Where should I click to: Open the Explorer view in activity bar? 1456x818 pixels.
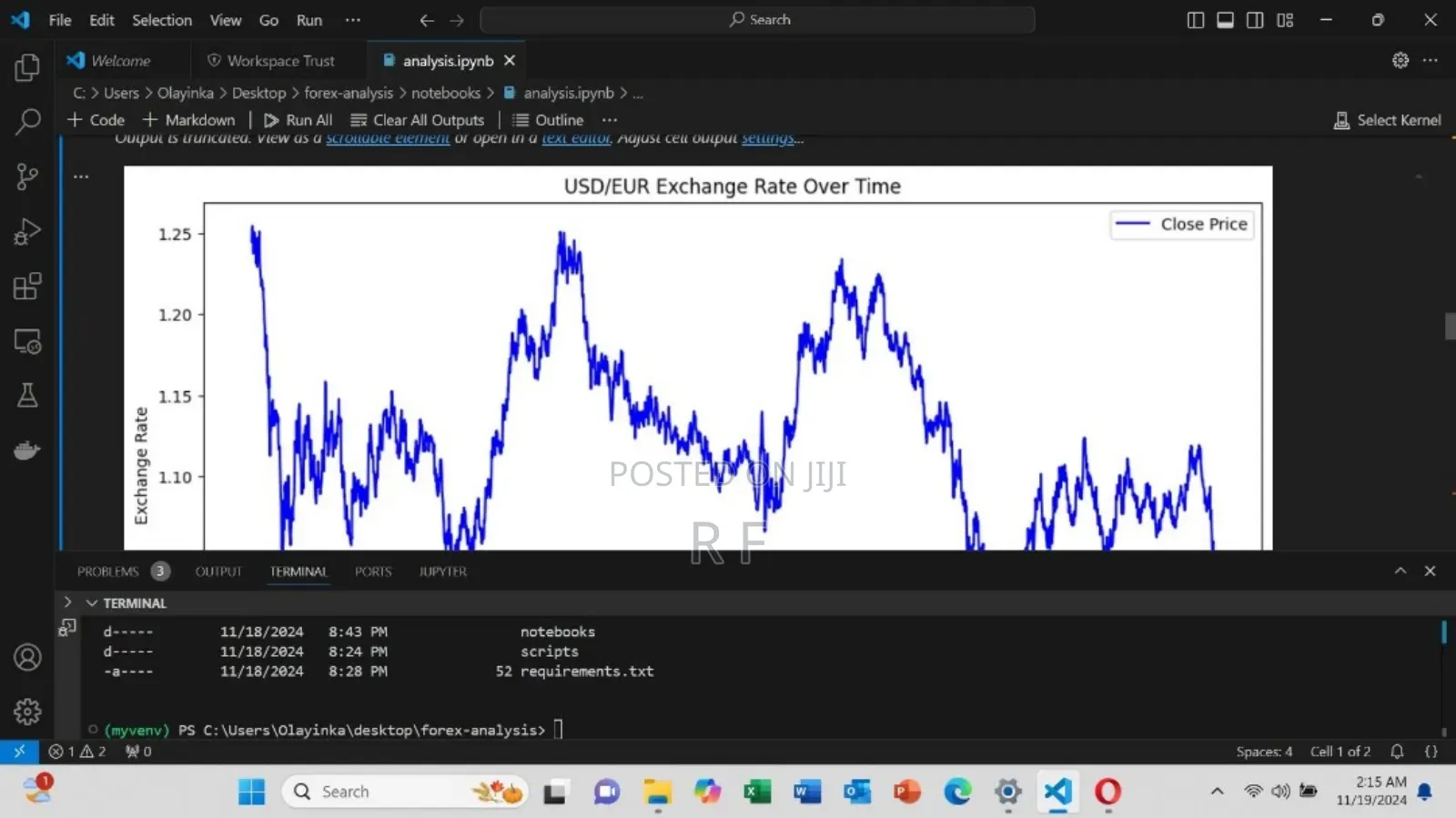(27, 67)
